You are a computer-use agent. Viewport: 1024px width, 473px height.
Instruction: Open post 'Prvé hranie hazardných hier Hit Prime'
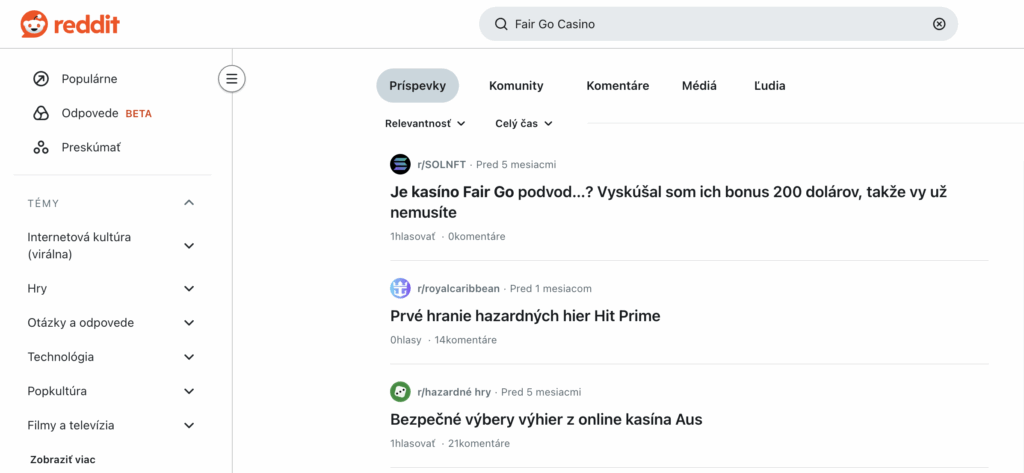tap(525, 316)
